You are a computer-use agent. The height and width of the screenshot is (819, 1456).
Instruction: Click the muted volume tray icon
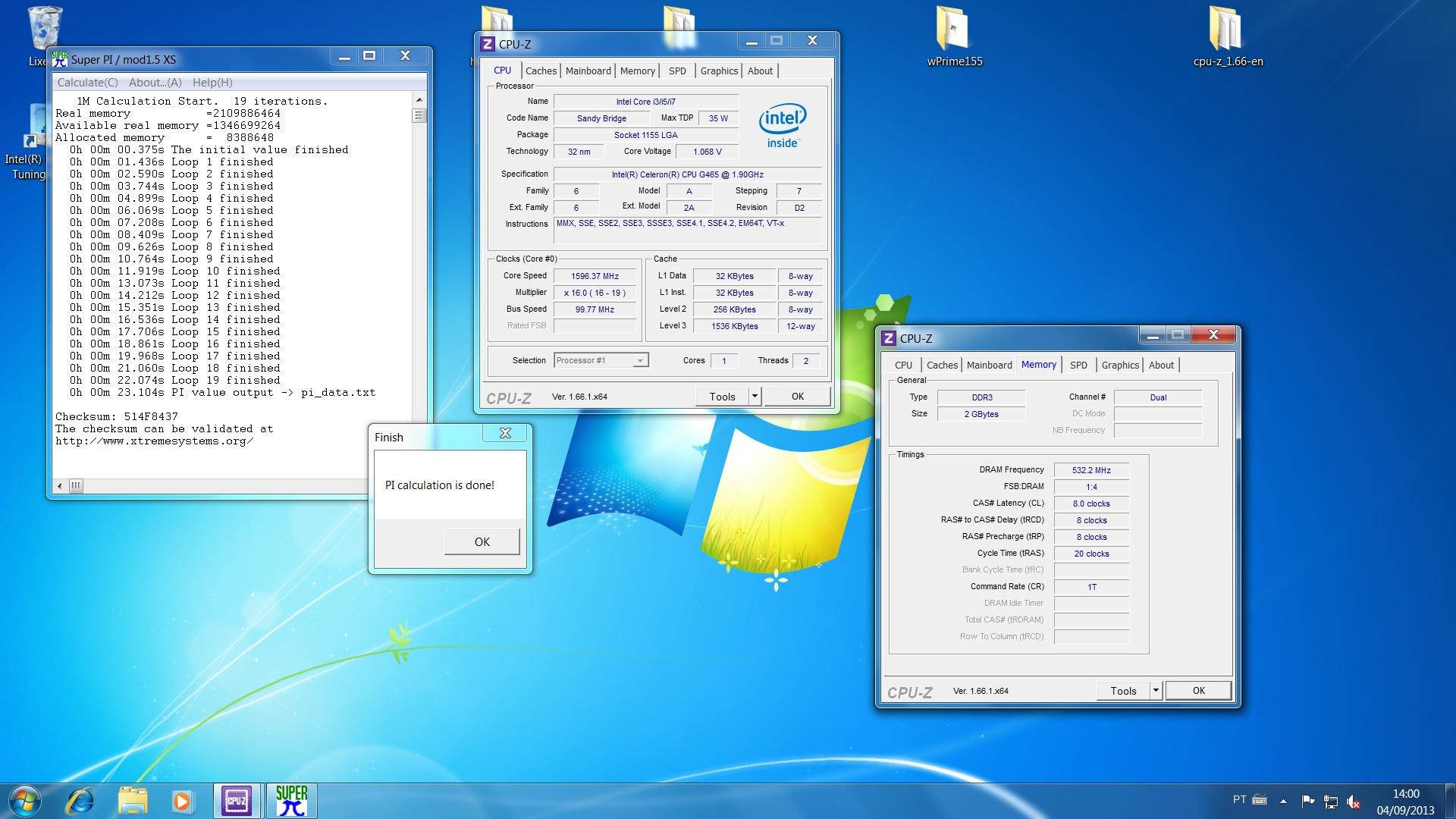(1354, 801)
